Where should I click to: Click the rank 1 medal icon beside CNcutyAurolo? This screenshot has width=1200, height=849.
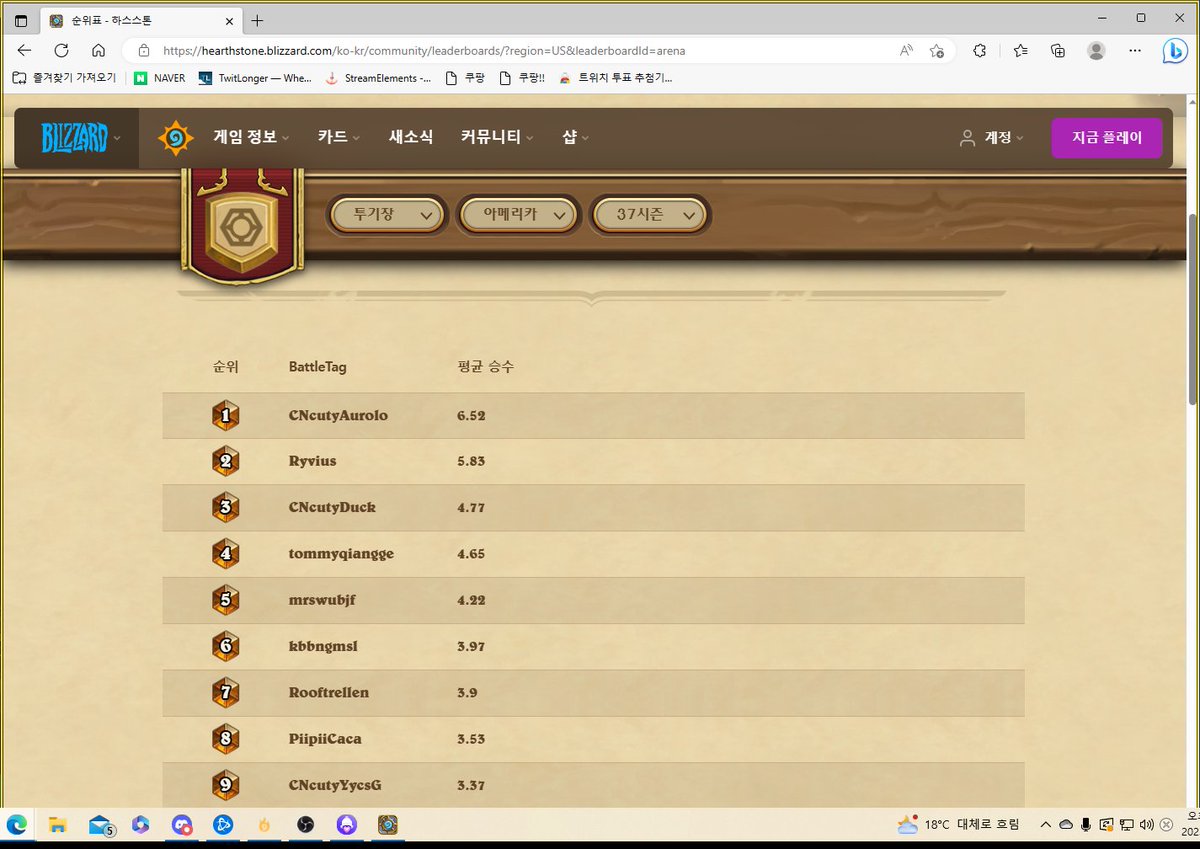point(225,415)
